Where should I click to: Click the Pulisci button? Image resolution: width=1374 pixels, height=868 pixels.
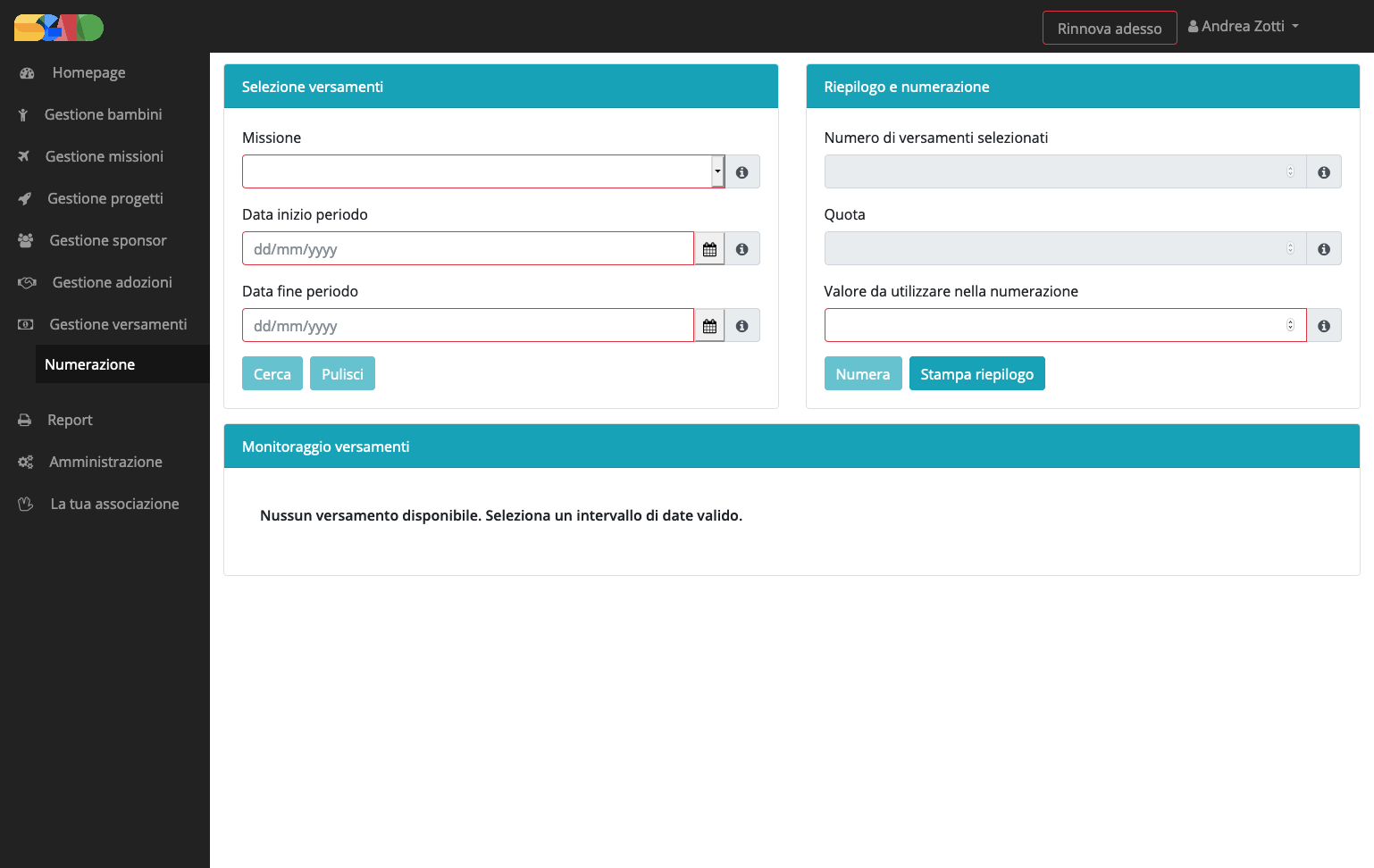pyautogui.click(x=342, y=374)
